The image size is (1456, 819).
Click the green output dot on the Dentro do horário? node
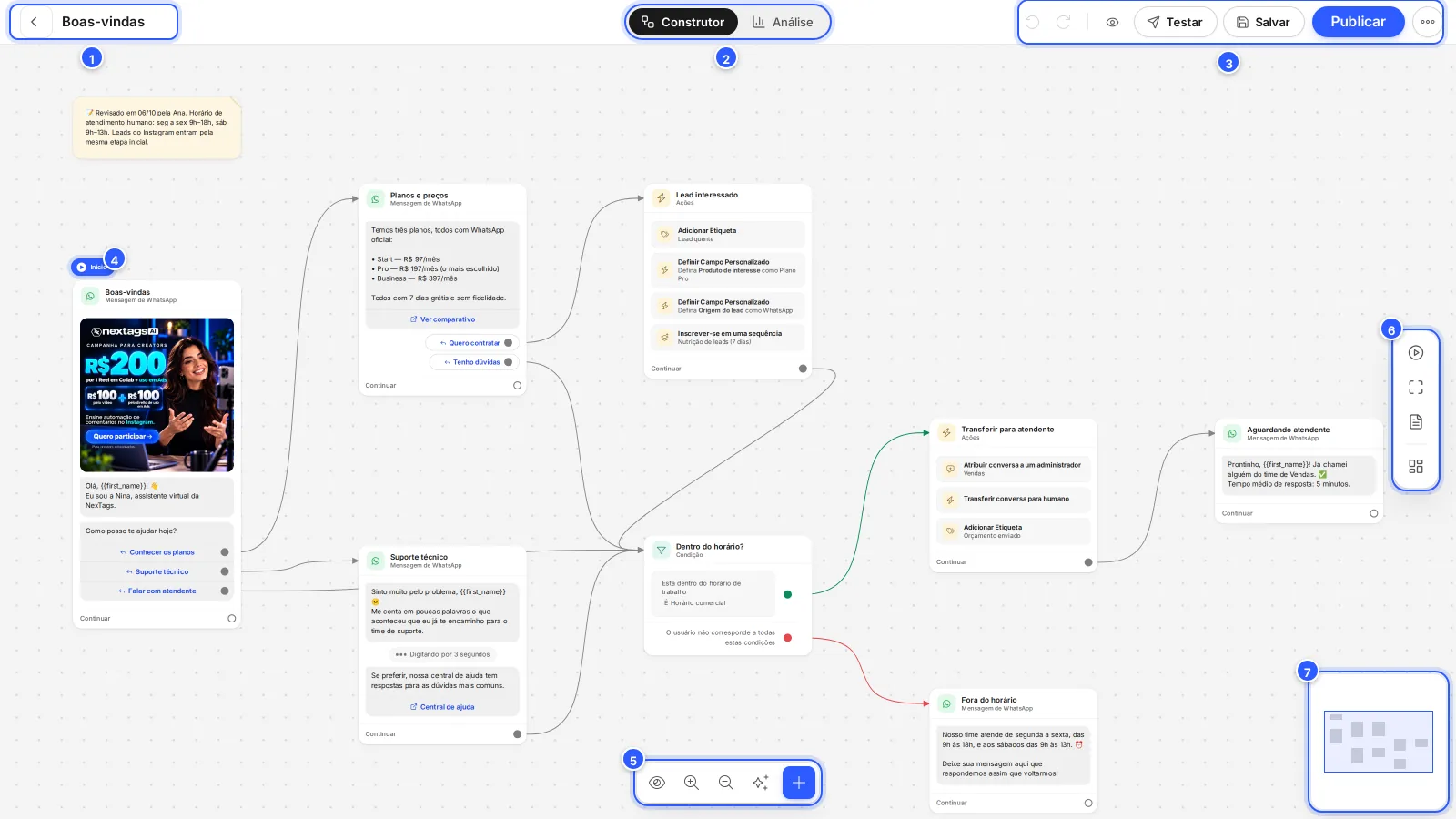coord(787,595)
